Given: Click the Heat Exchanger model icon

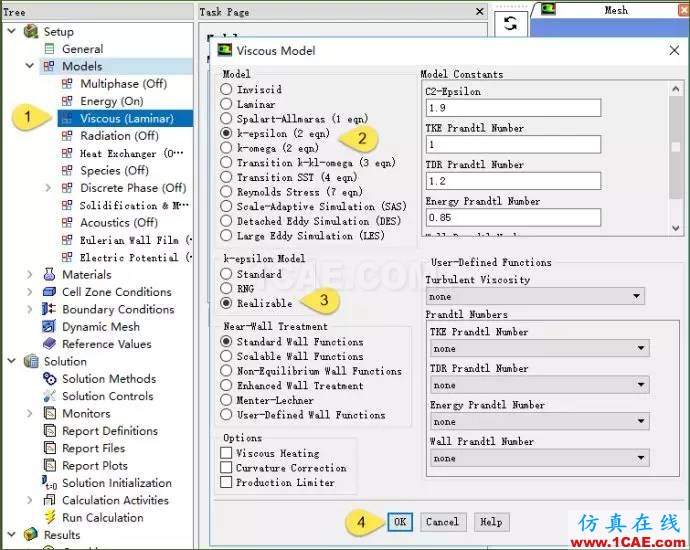Looking at the screenshot, I should click(67, 153).
